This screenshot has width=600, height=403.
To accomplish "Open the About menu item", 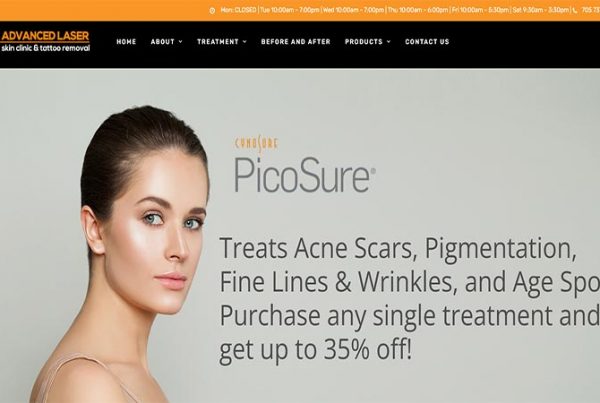I will pyautogui.click(x=163, y=42).
